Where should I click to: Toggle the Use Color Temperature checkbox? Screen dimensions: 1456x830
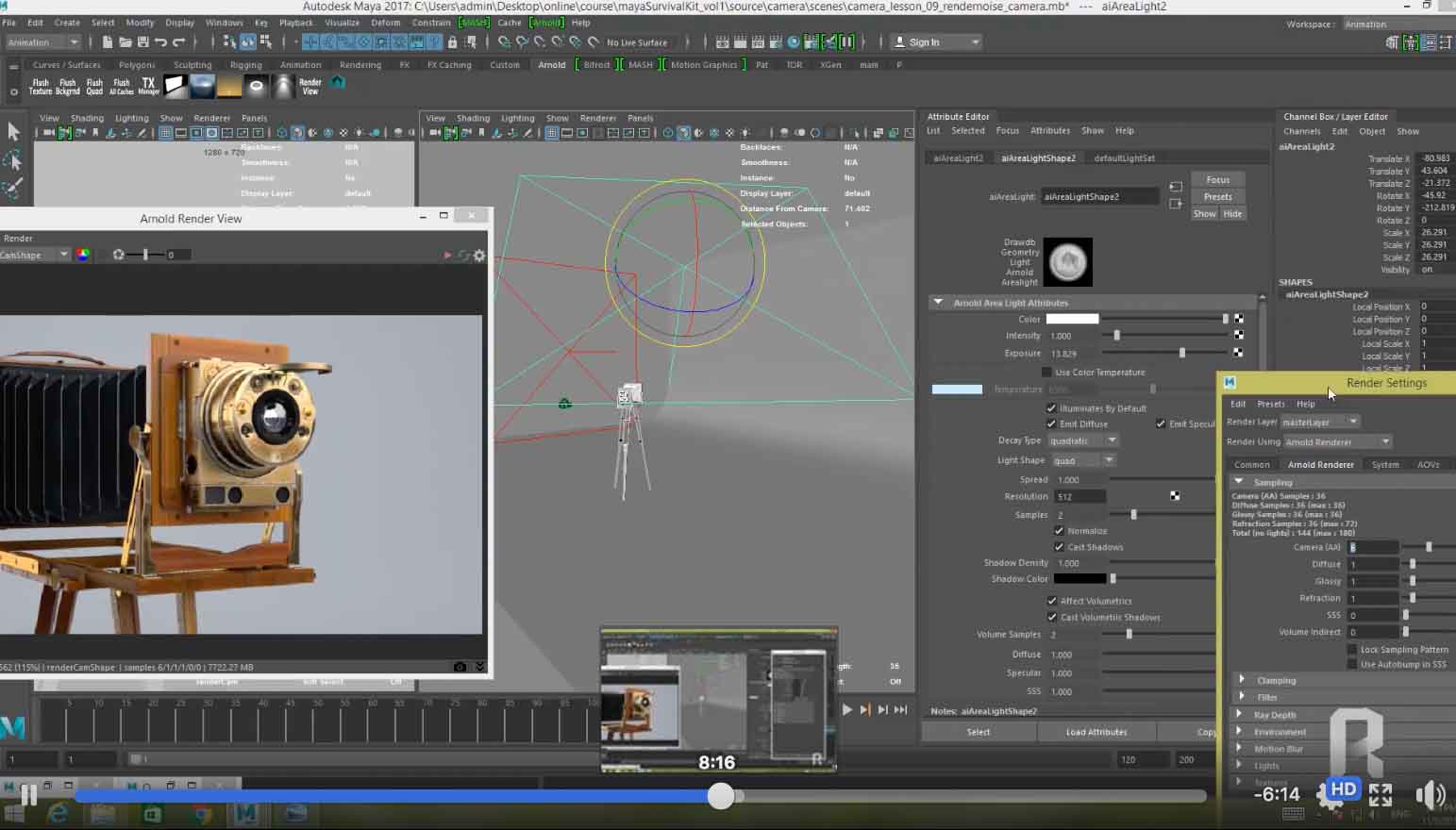(1046, 373)
